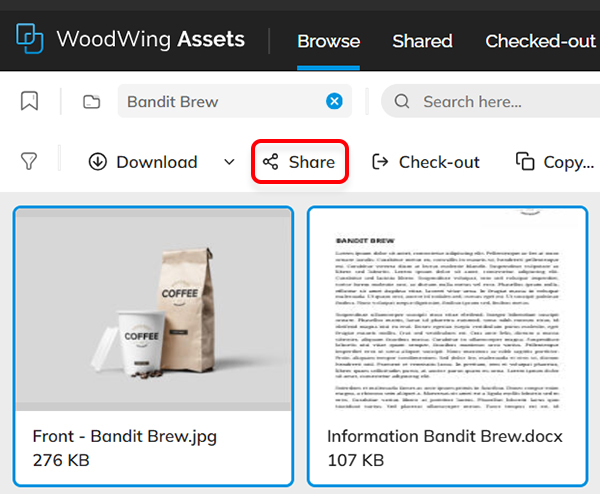Open the filter funnel icon
Viewport: 600px width, 494px height.
pyautogui.click(x=29, y=161)
